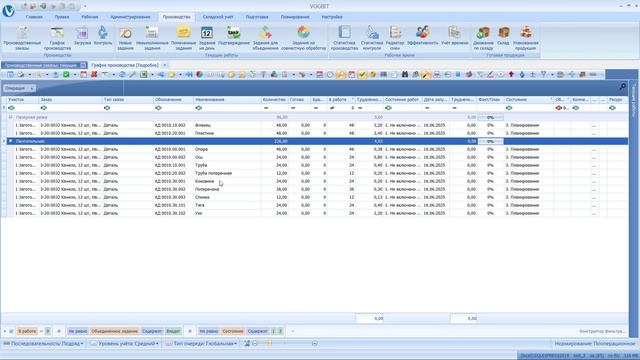
Task: Switch to the Планирование ribbon tab
Action: click(295, 17)
